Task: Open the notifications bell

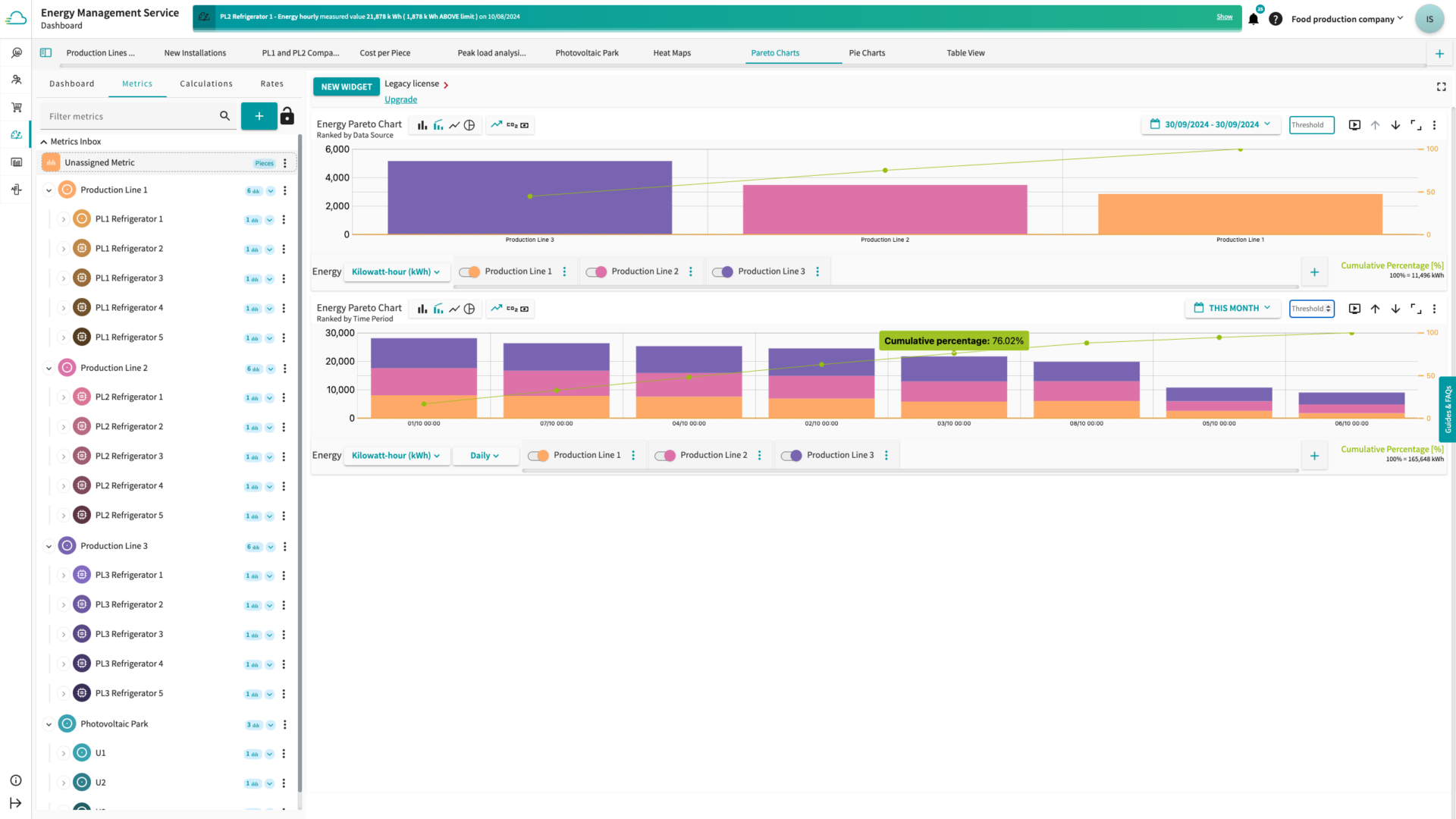Action: click(1254, 19)
